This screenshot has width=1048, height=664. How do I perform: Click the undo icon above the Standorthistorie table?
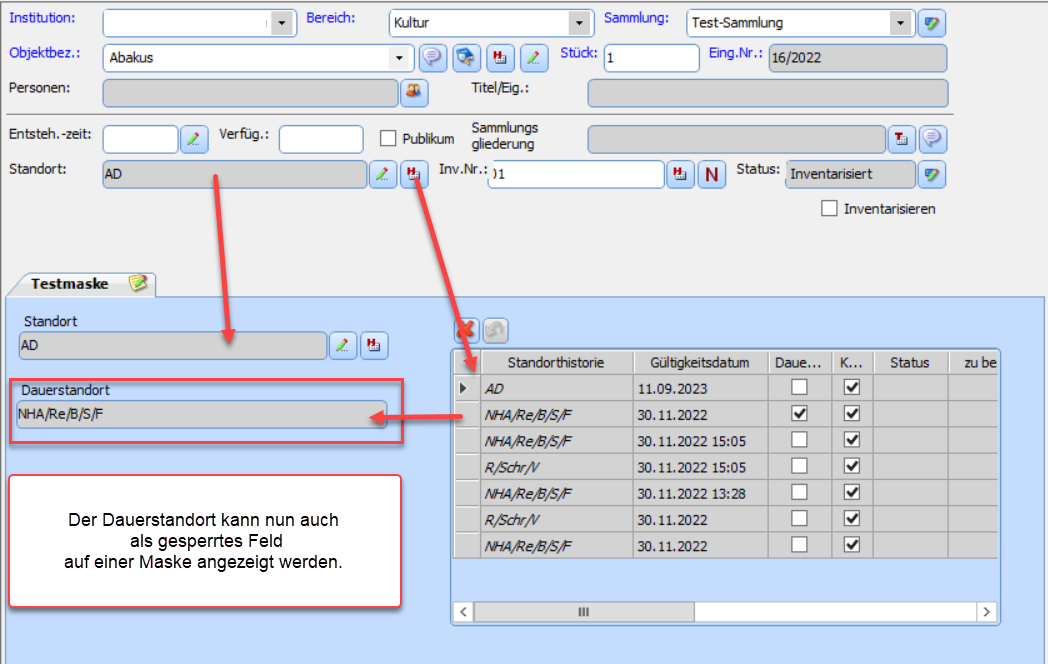(495, 330)
